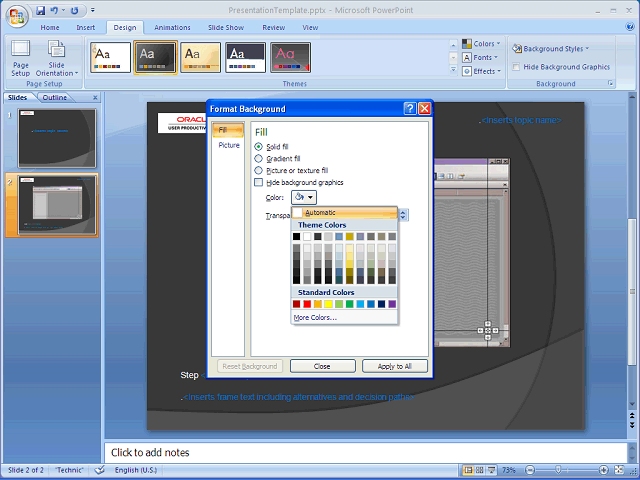Click Apply to All button

click(395, 366)
